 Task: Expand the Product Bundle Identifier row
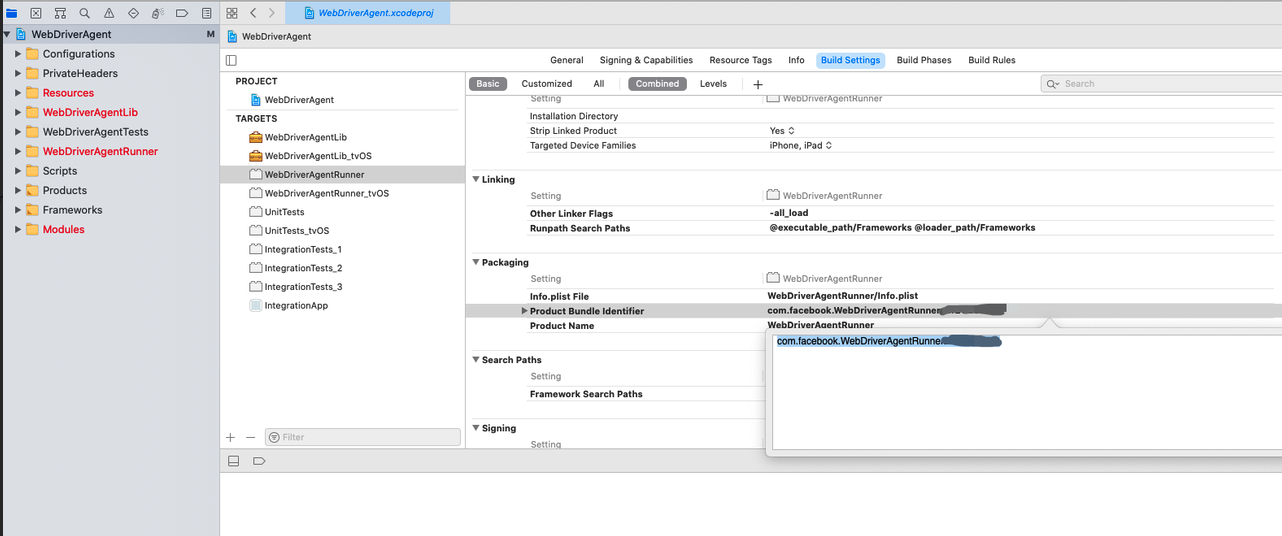coord(524,311)
